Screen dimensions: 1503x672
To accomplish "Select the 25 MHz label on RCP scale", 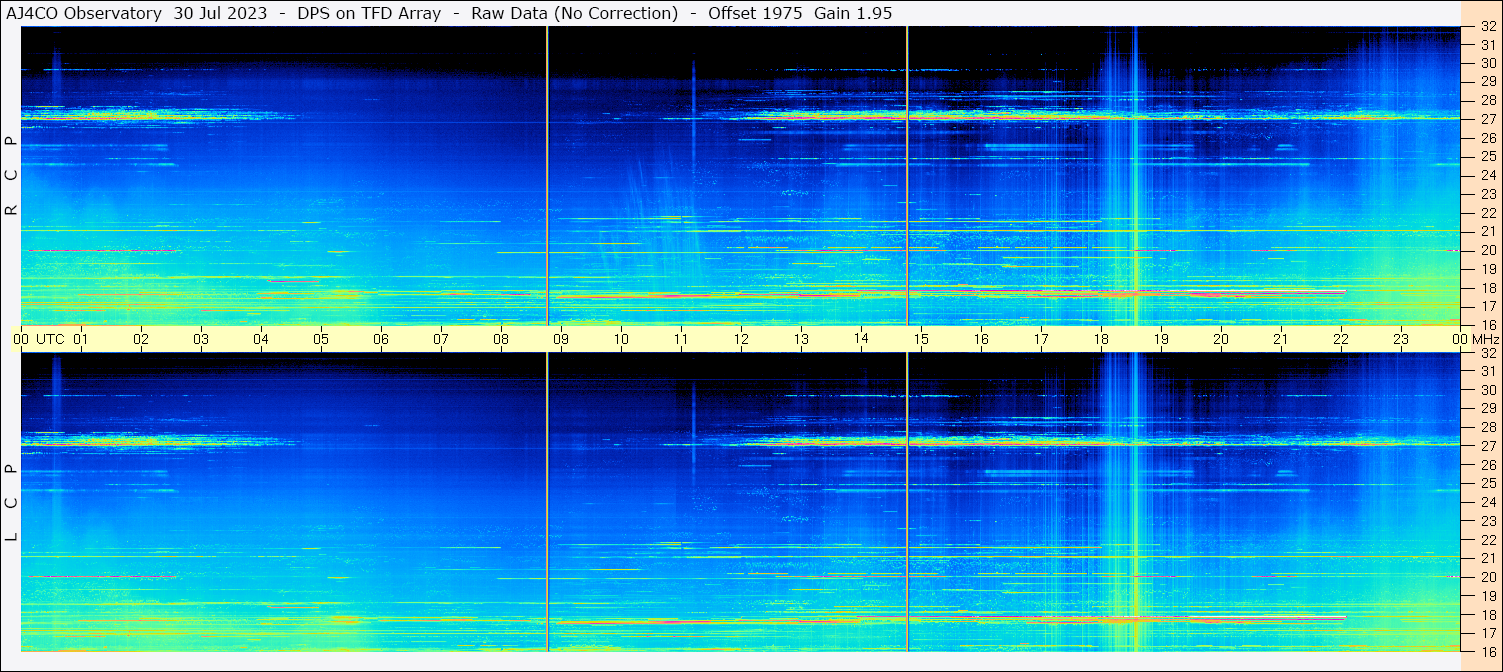I will coord(1487,156).
